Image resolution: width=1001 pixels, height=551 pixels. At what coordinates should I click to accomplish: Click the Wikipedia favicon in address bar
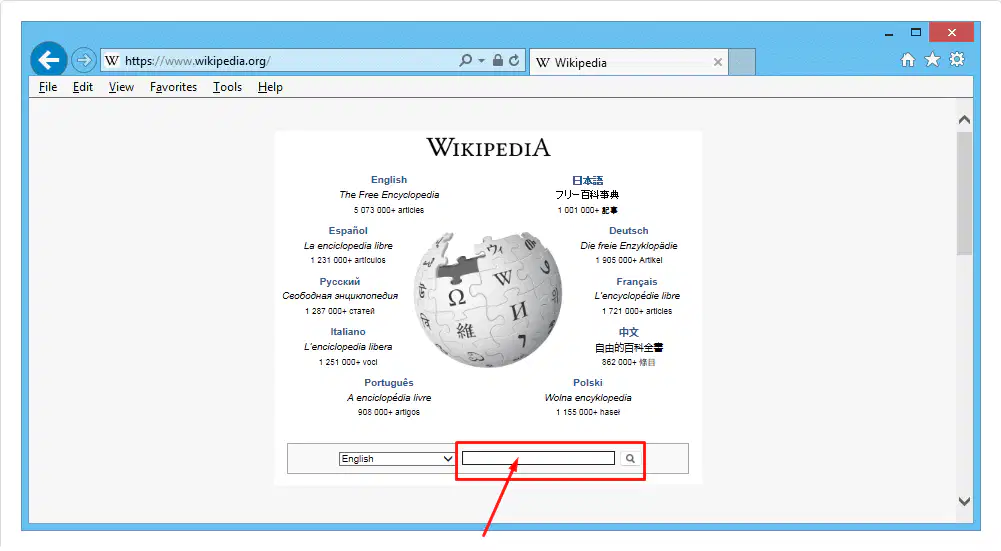pos(112,61)
